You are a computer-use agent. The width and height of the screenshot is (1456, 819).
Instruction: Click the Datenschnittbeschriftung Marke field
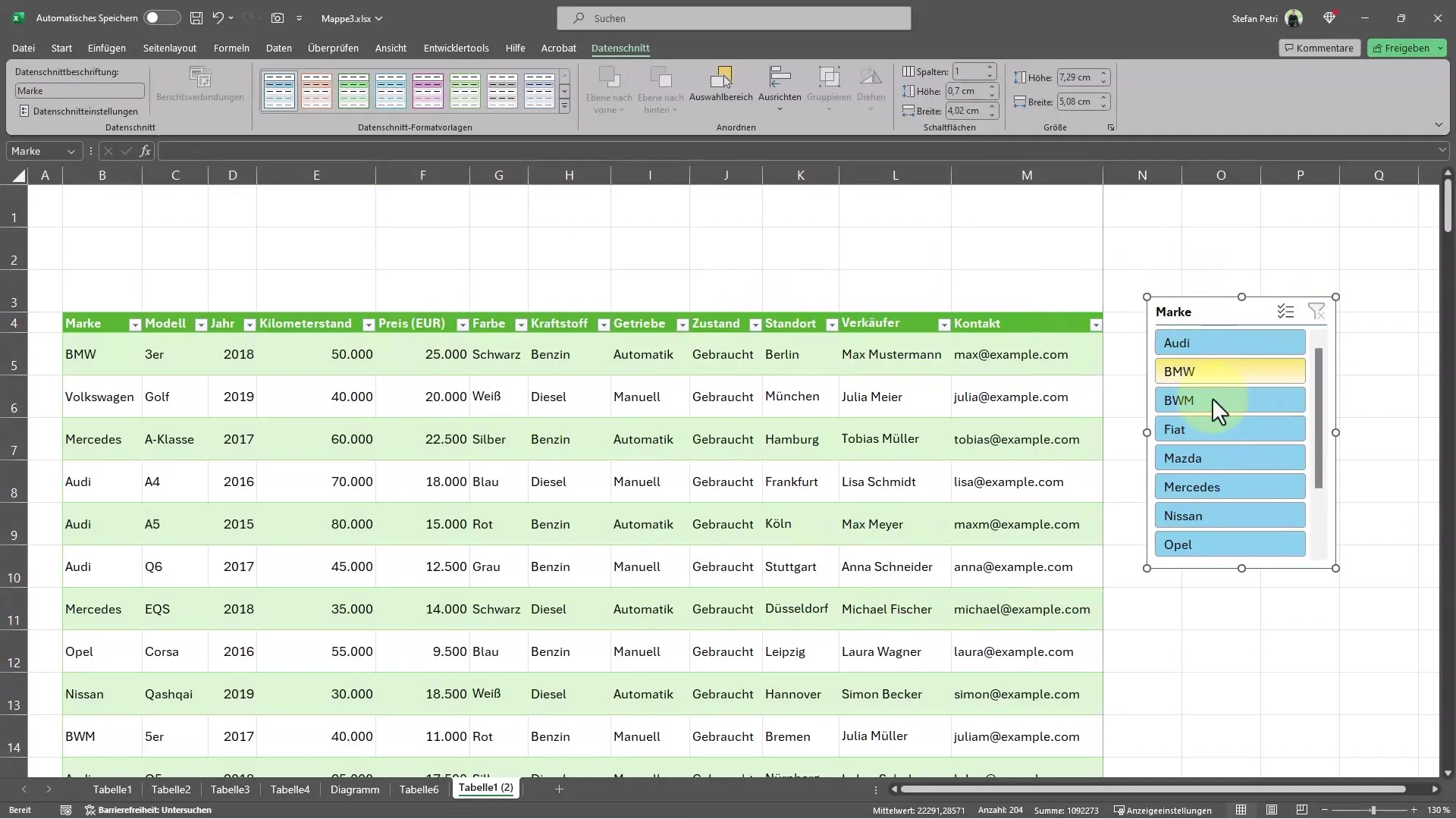point(80,91)
